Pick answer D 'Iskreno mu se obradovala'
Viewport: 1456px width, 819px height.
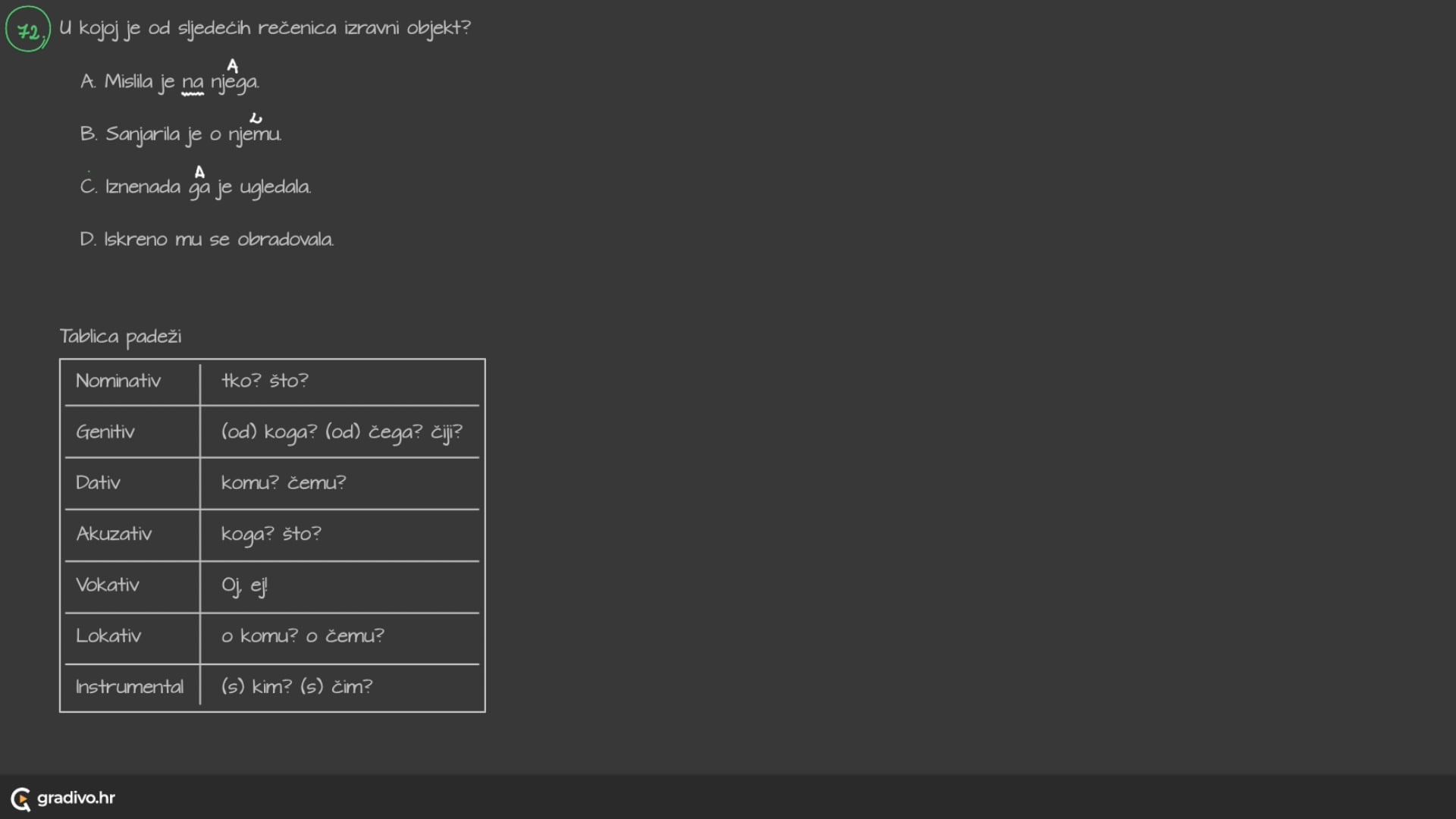207,240
